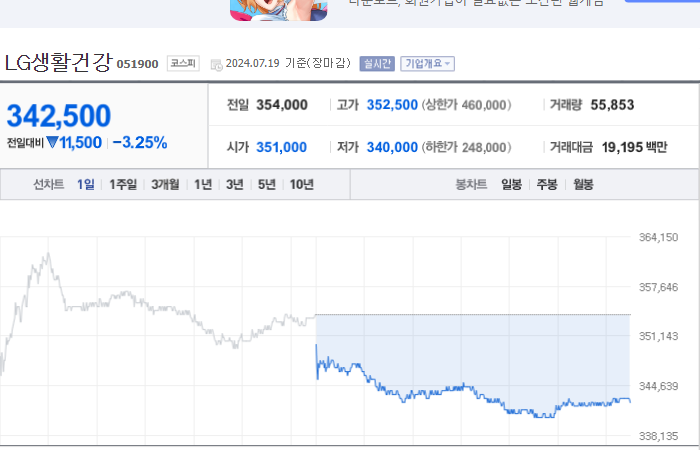
Task: Show the 3년 line chart
Action: coord(235,184)
